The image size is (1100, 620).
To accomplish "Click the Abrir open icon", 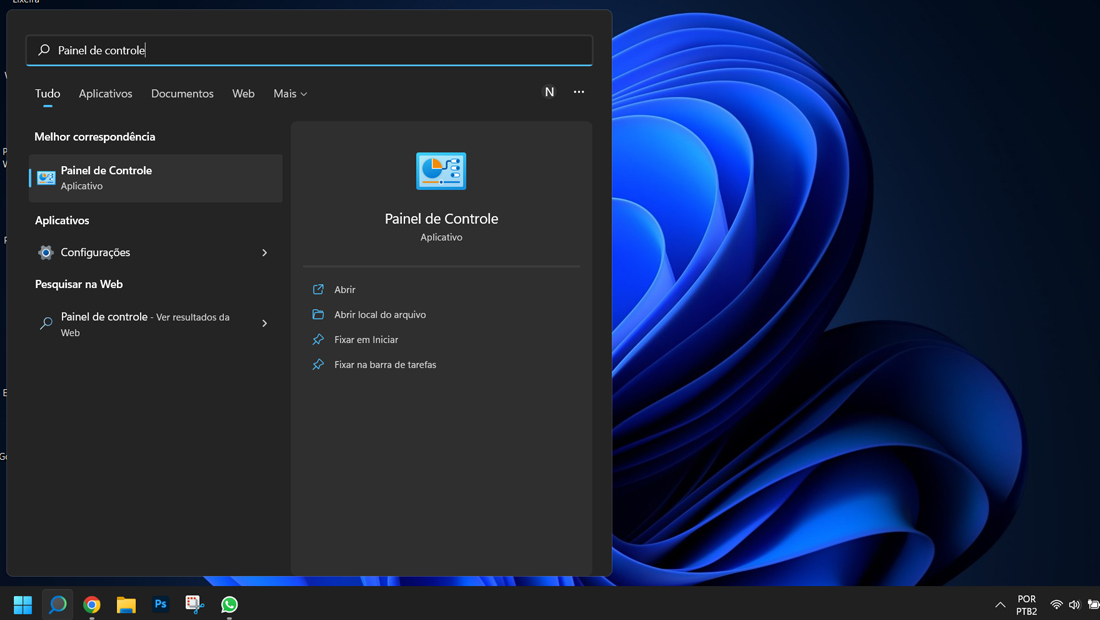I will coord(318,290).
